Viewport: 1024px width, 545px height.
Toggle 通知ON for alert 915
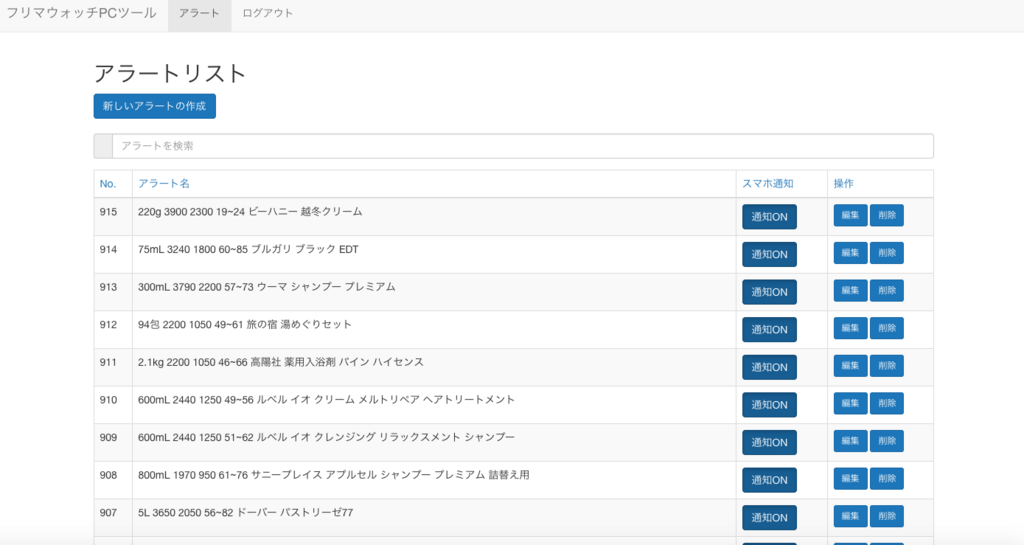(769, 217)
